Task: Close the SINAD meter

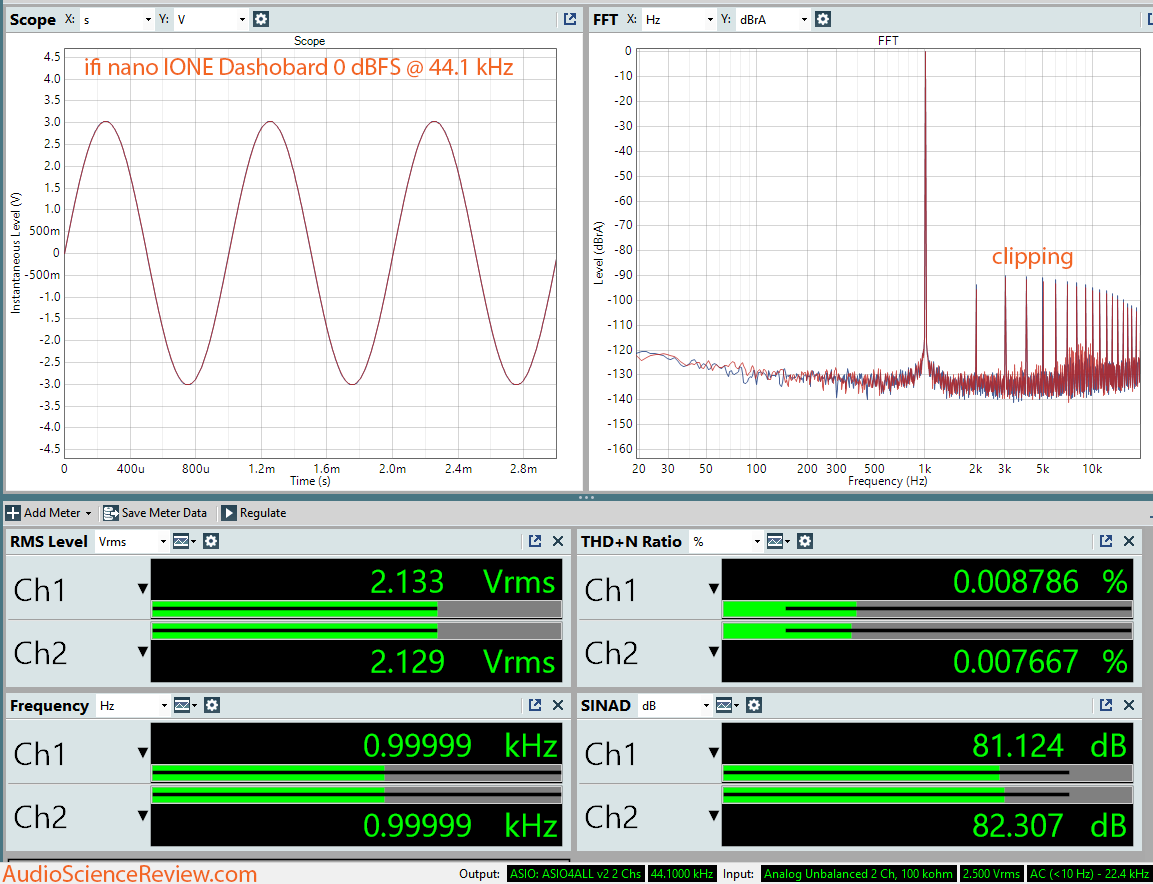Action: pos(1129,705)
